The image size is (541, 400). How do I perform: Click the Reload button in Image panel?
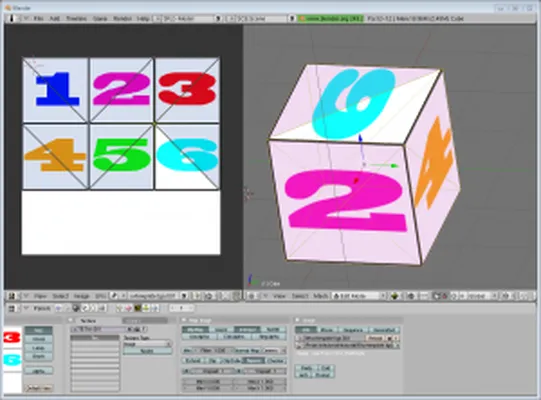click(375, 338)
